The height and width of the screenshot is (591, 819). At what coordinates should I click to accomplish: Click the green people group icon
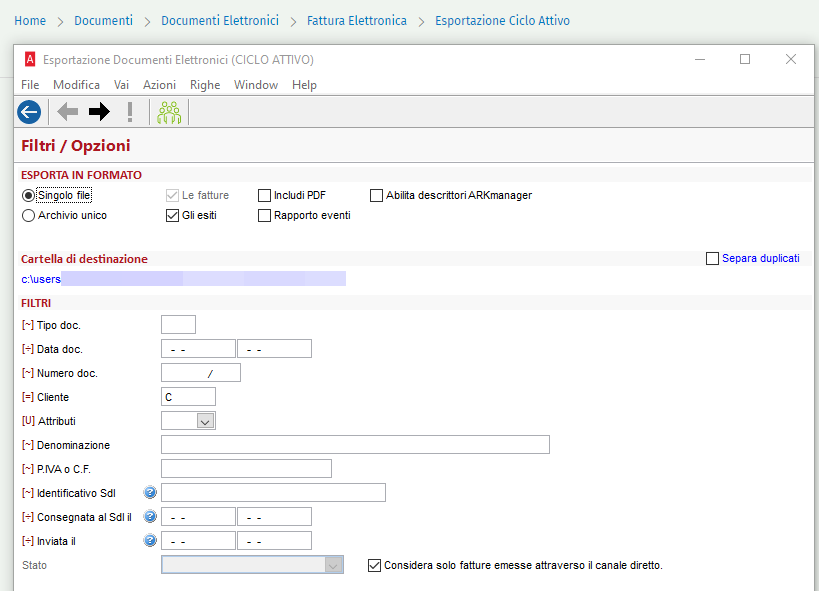169,112
